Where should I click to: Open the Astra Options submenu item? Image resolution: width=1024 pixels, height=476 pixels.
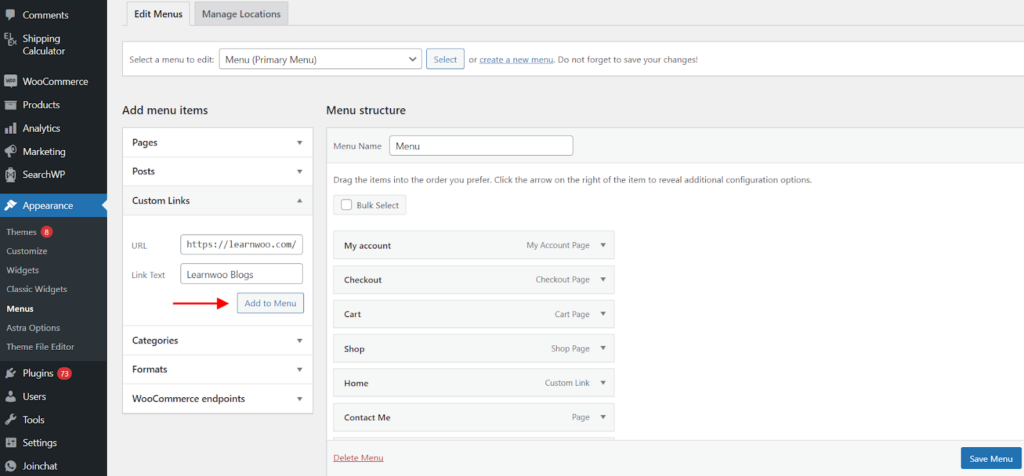pos(33,328)
